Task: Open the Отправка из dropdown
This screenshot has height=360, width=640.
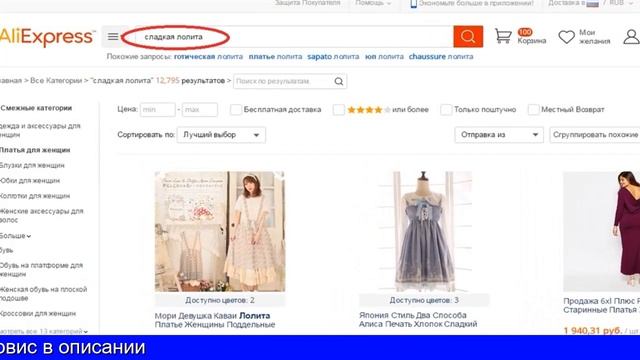Action: click(499, 135)
